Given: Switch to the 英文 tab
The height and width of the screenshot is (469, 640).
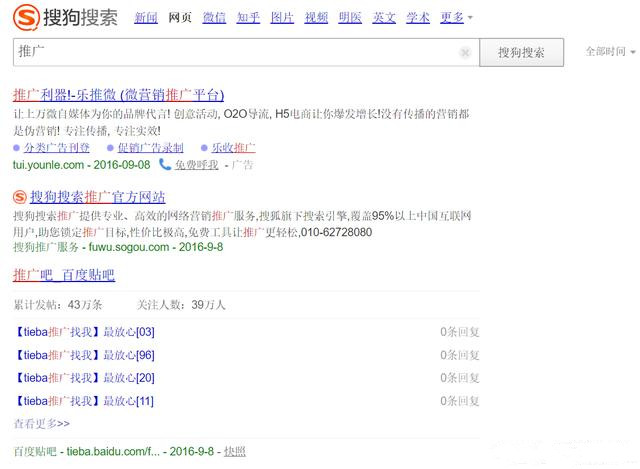Looking at the screenshot, I should (x=384, y=18).
